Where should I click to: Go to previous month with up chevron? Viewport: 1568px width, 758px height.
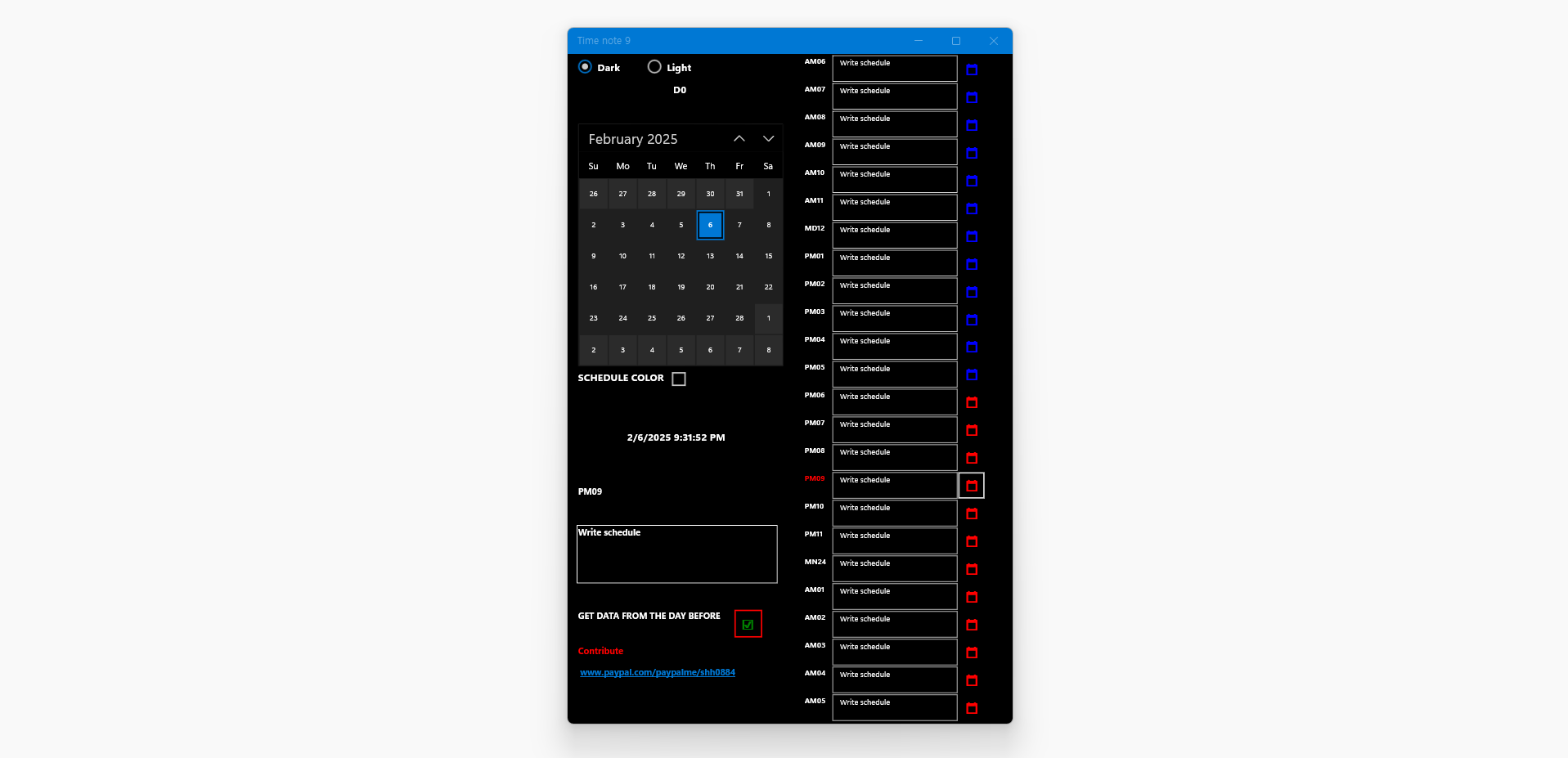click(x=739, y=139)
